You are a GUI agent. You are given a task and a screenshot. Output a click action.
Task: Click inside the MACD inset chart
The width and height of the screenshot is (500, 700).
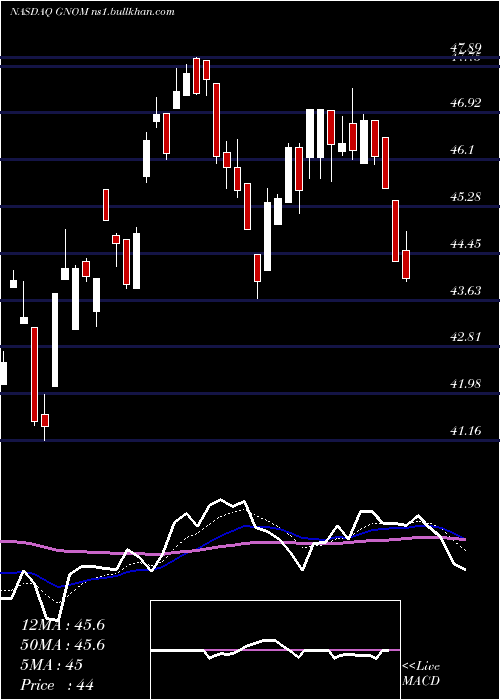275,650
